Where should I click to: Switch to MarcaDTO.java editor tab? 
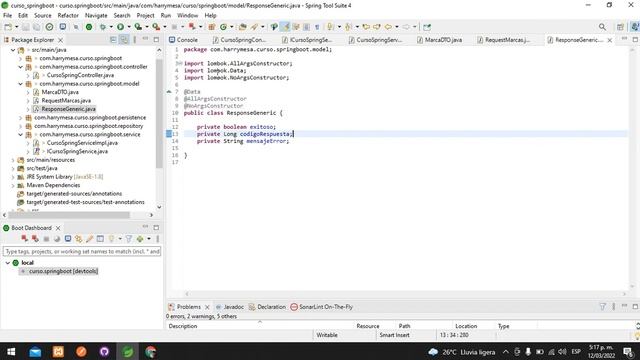coord(440,40)
